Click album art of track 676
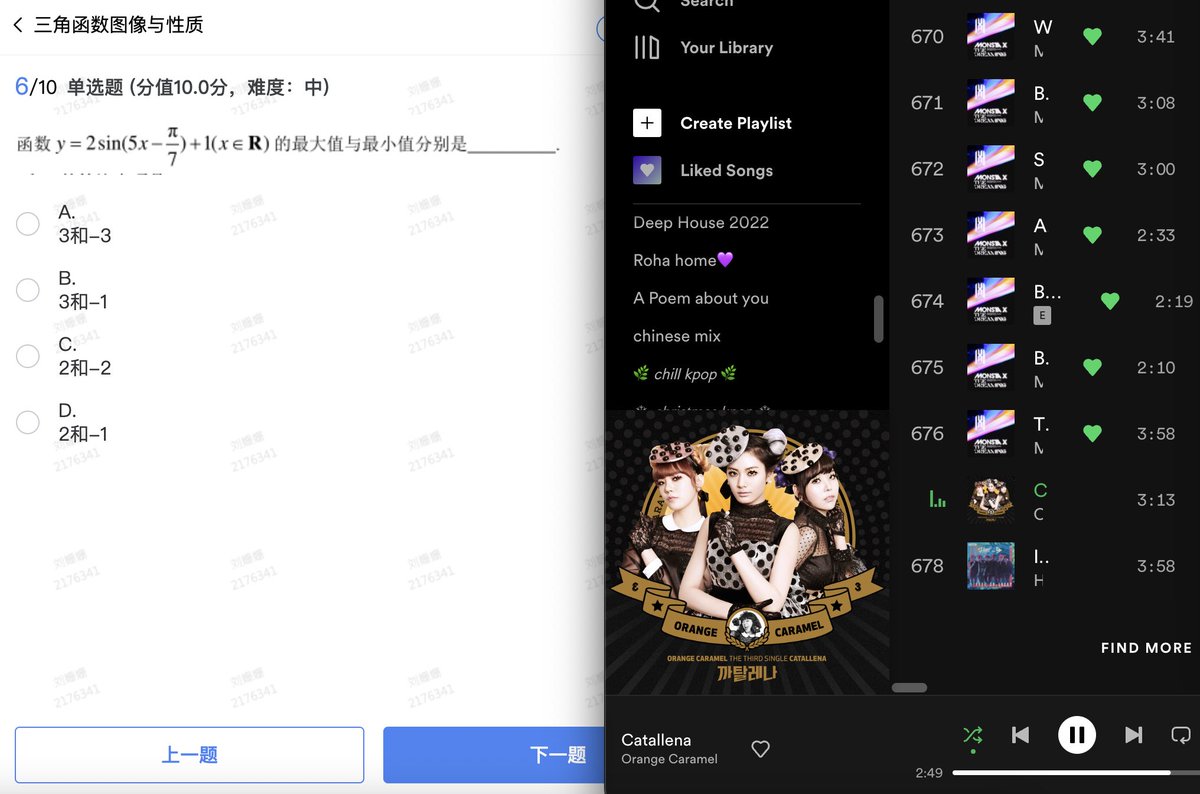1200x794 pixels. coord(991,433)
